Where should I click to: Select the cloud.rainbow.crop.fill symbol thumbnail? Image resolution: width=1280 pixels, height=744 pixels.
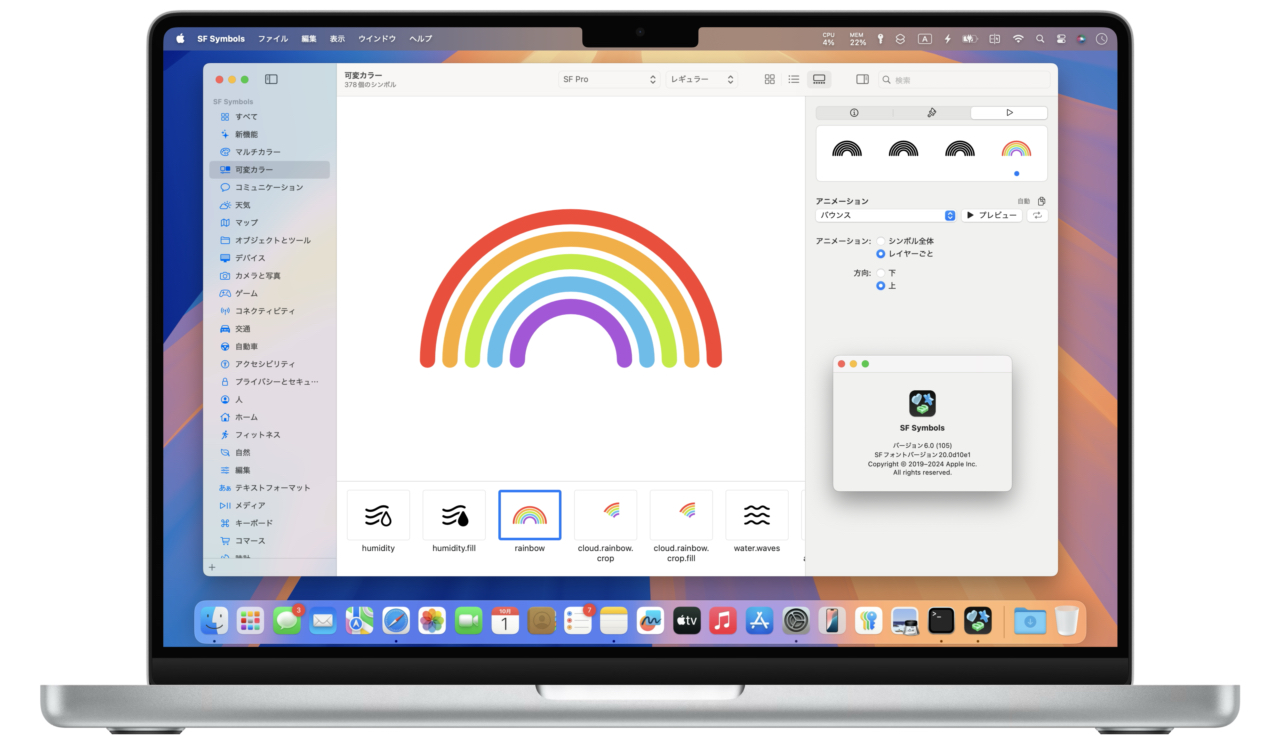(681, 515)
